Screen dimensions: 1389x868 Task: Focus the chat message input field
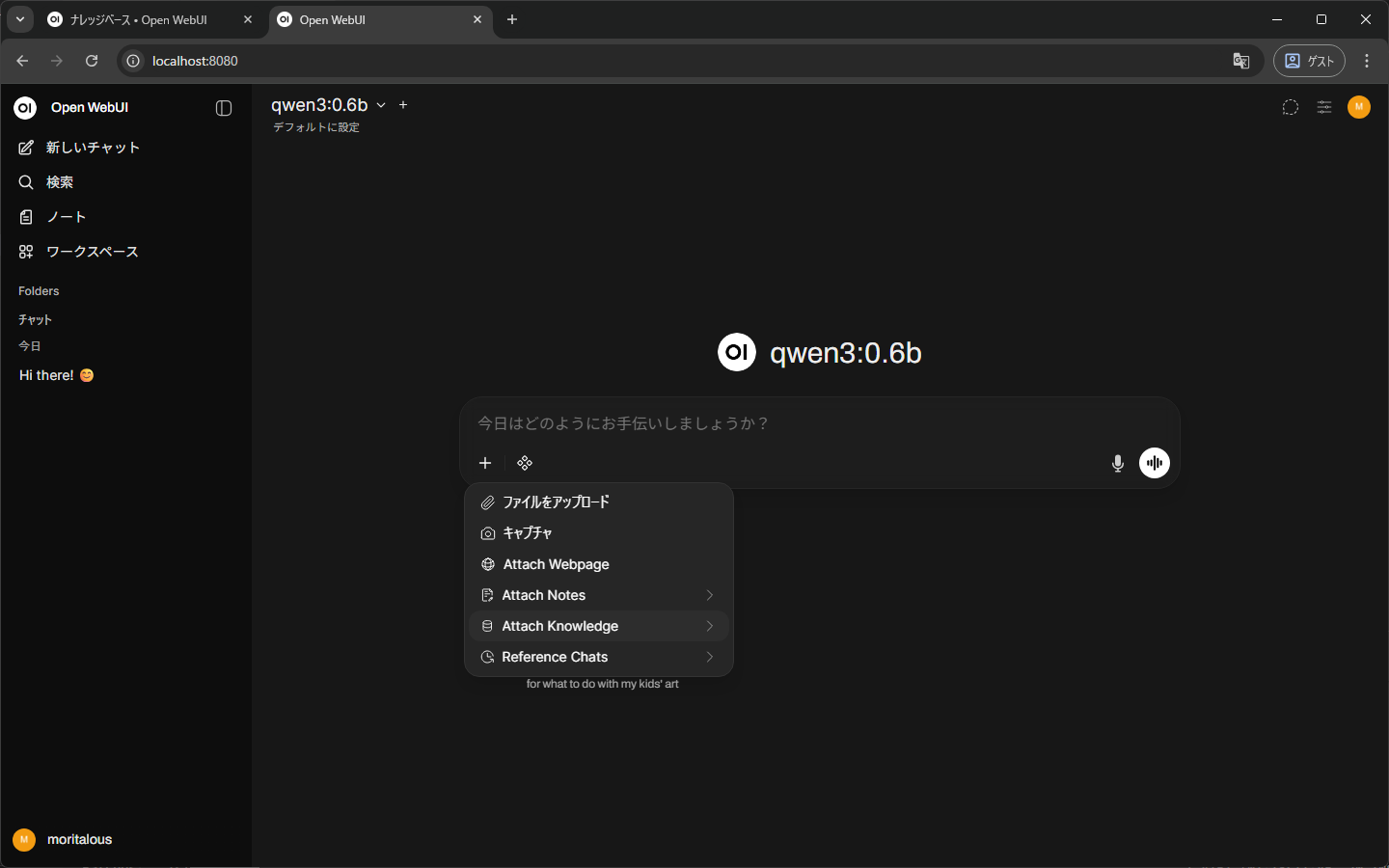[820, 423]
